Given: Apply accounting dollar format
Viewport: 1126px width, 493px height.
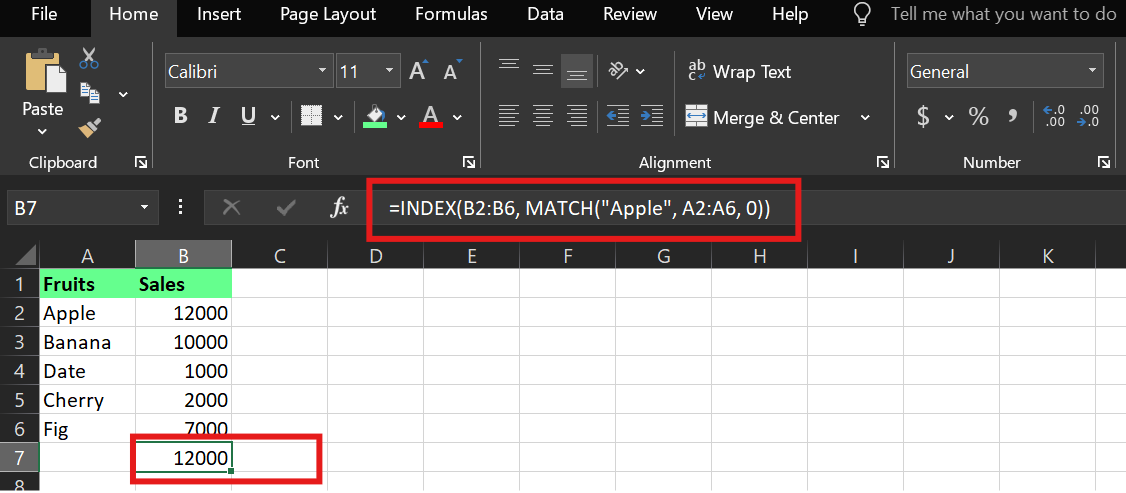Looking at the screenshot, I should click(924, 116).
